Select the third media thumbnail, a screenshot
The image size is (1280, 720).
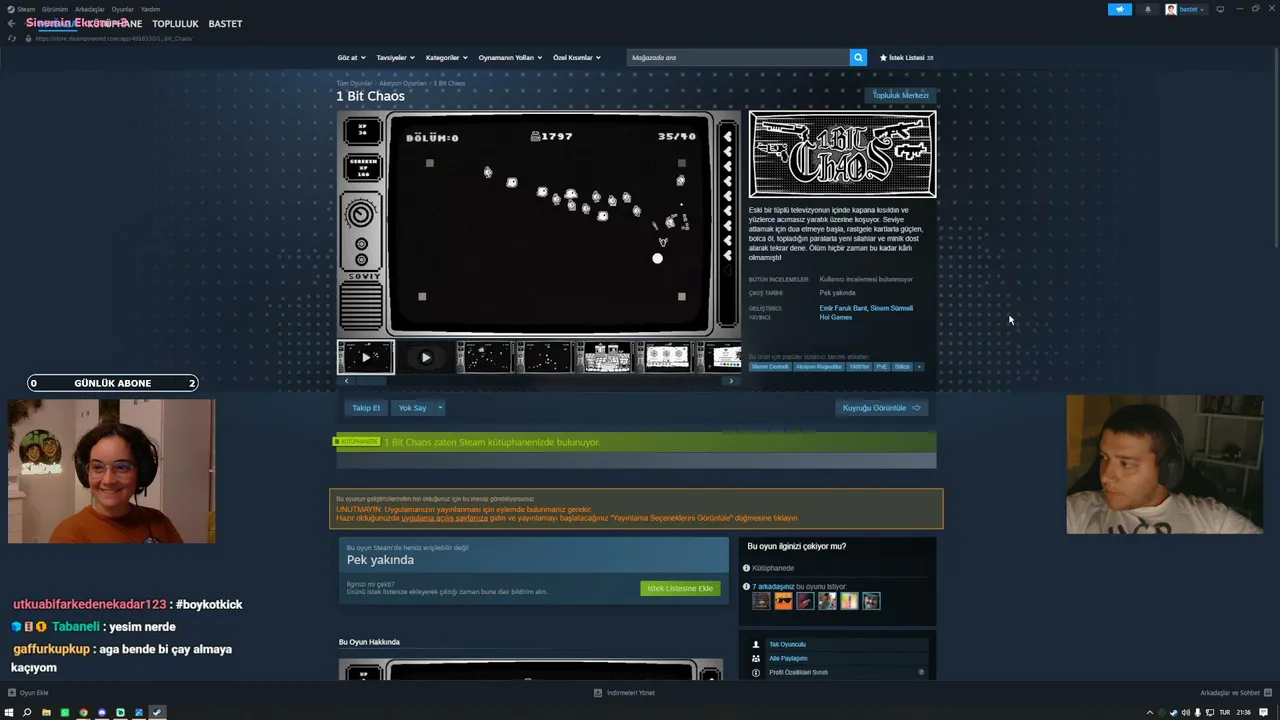pyautogui.click(x=486, y=357)
